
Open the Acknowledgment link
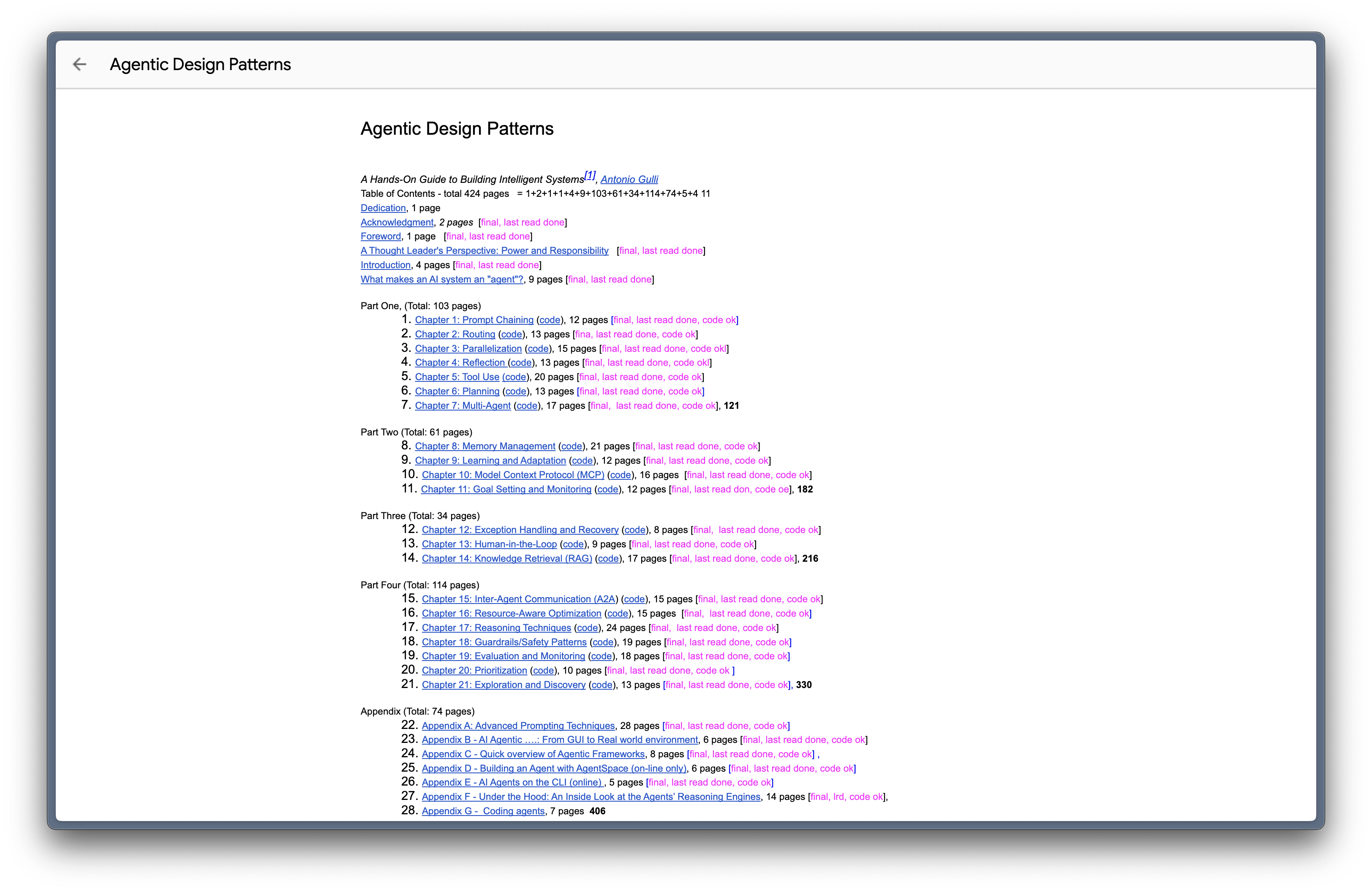coord(397,223)
